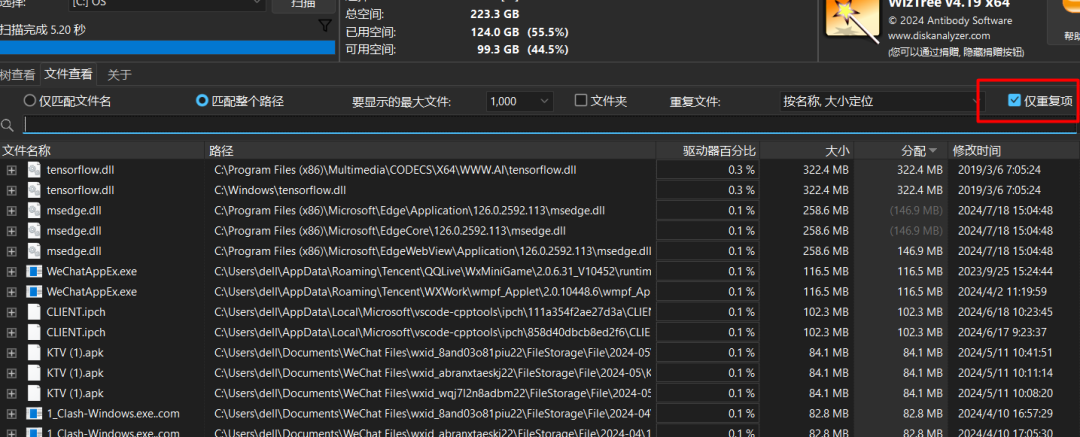Image resolution: width=1080 pixels, height=437 pixels.
Task: Expand the KTV (1).apk row dated 10:08:20
Action: pos(12,393)
